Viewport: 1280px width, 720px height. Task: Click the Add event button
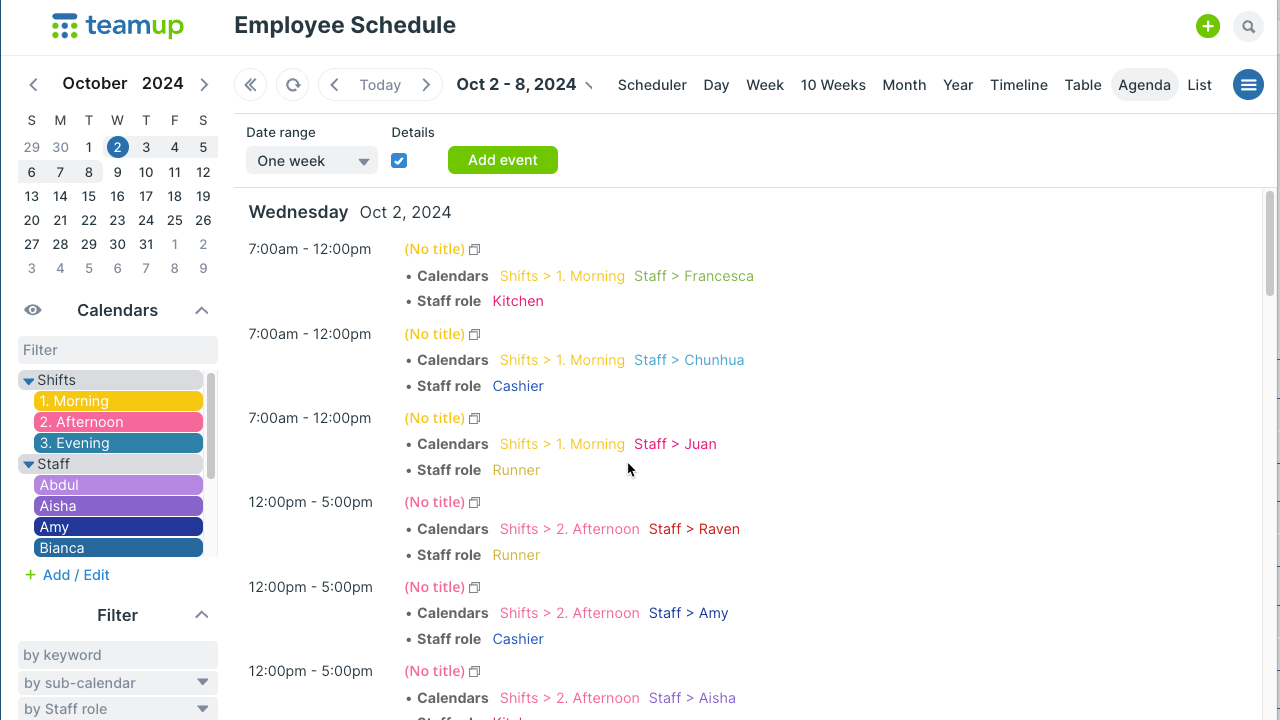coord(502,160)
